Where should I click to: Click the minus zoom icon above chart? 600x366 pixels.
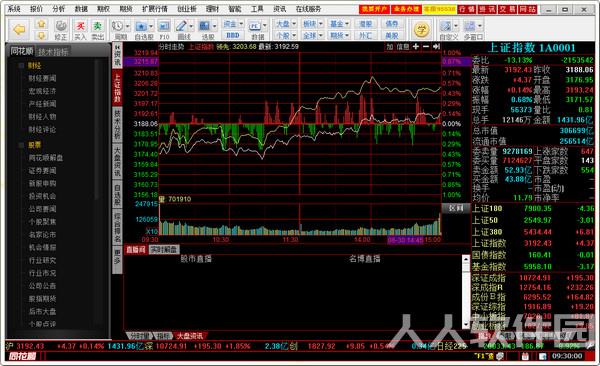tap(426, 46)
